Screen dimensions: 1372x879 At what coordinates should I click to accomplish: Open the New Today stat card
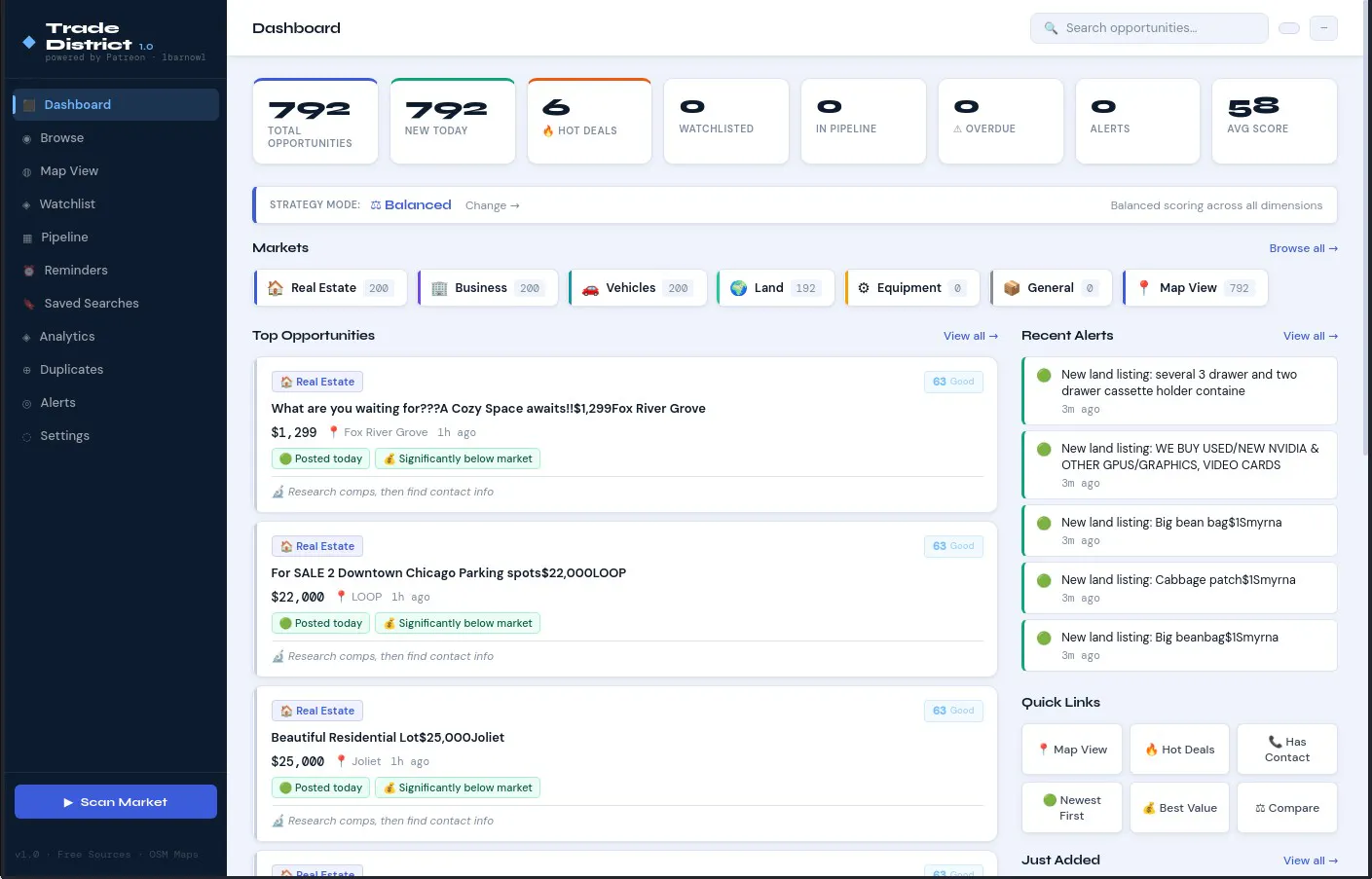point(453,122)
